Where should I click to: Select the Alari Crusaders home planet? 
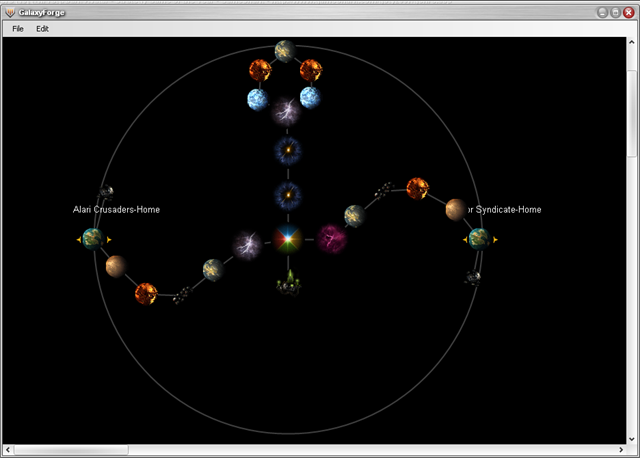pyautogui.click(x=93, y=239)
